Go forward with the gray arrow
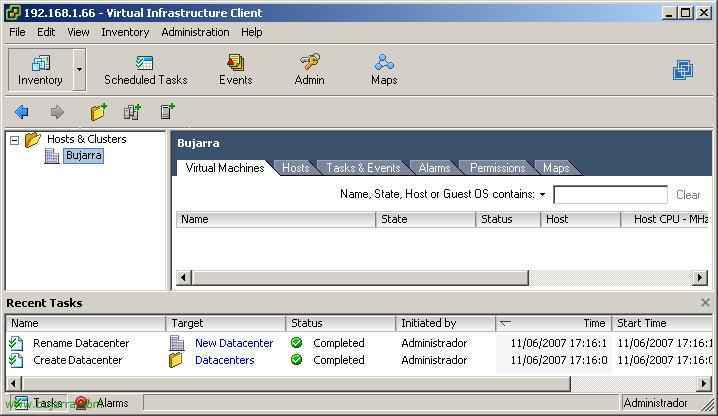 pyautogui.click(x=57, y=112)
